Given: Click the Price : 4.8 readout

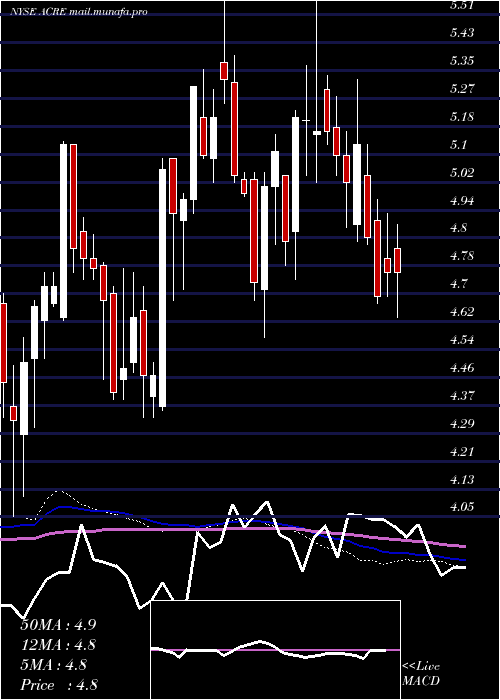Looking at the screenshot, I should click(59, 685).
